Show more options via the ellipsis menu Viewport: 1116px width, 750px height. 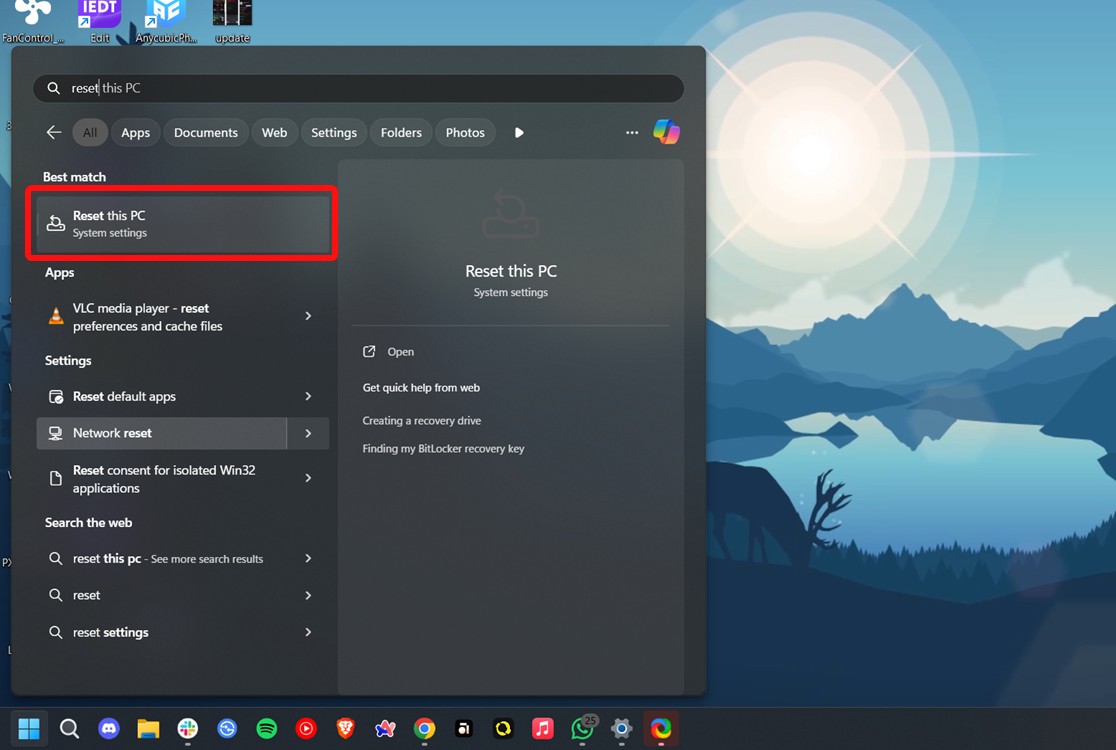pyautogui.click(x=632, y=131)
